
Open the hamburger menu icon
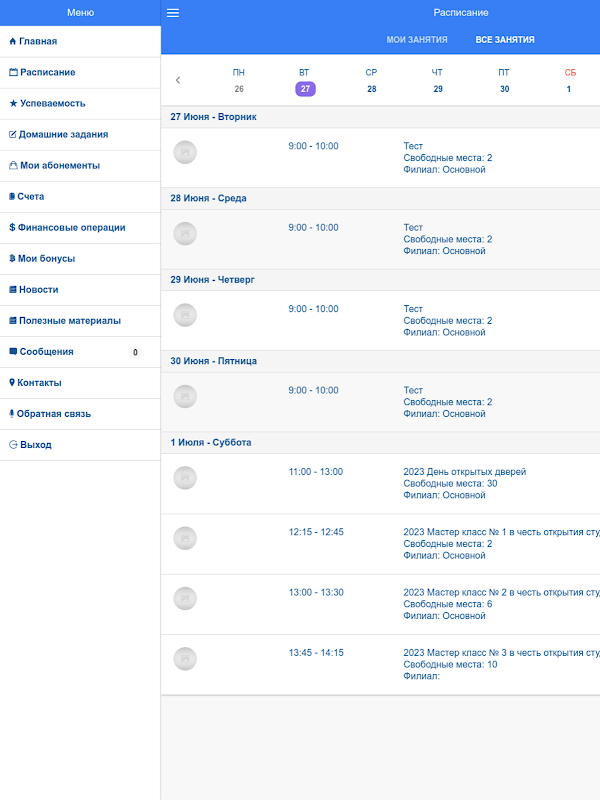coord(173,13)
